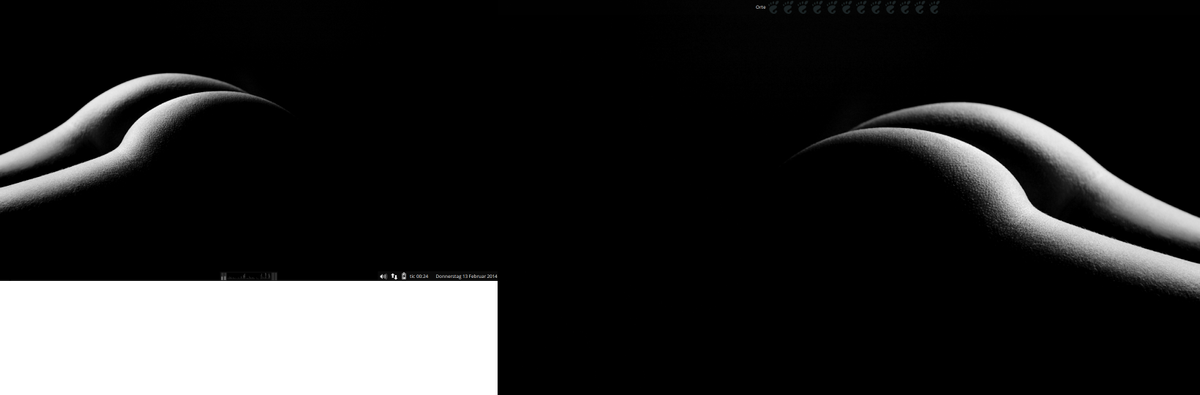
Task: Click the battery status icon
Action: click(x=404, y=276)
